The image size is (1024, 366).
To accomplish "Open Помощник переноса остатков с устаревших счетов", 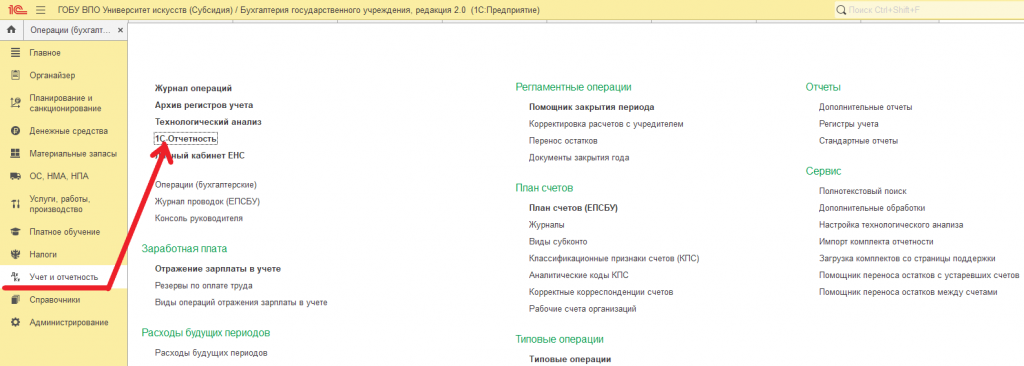I will coord(919,275).
